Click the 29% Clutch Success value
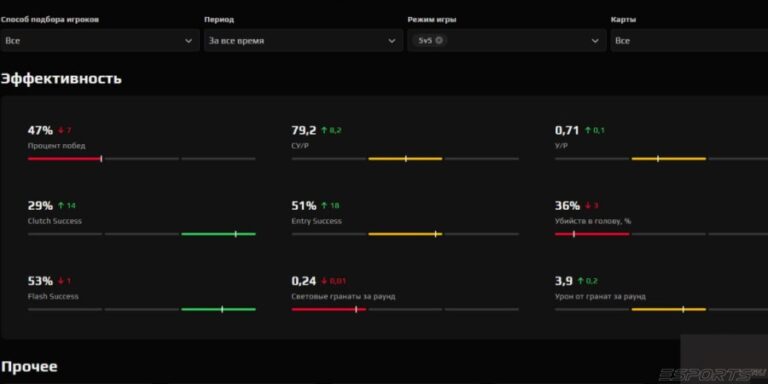Screen dimensions: 768x384 click(x=40, y=206)
